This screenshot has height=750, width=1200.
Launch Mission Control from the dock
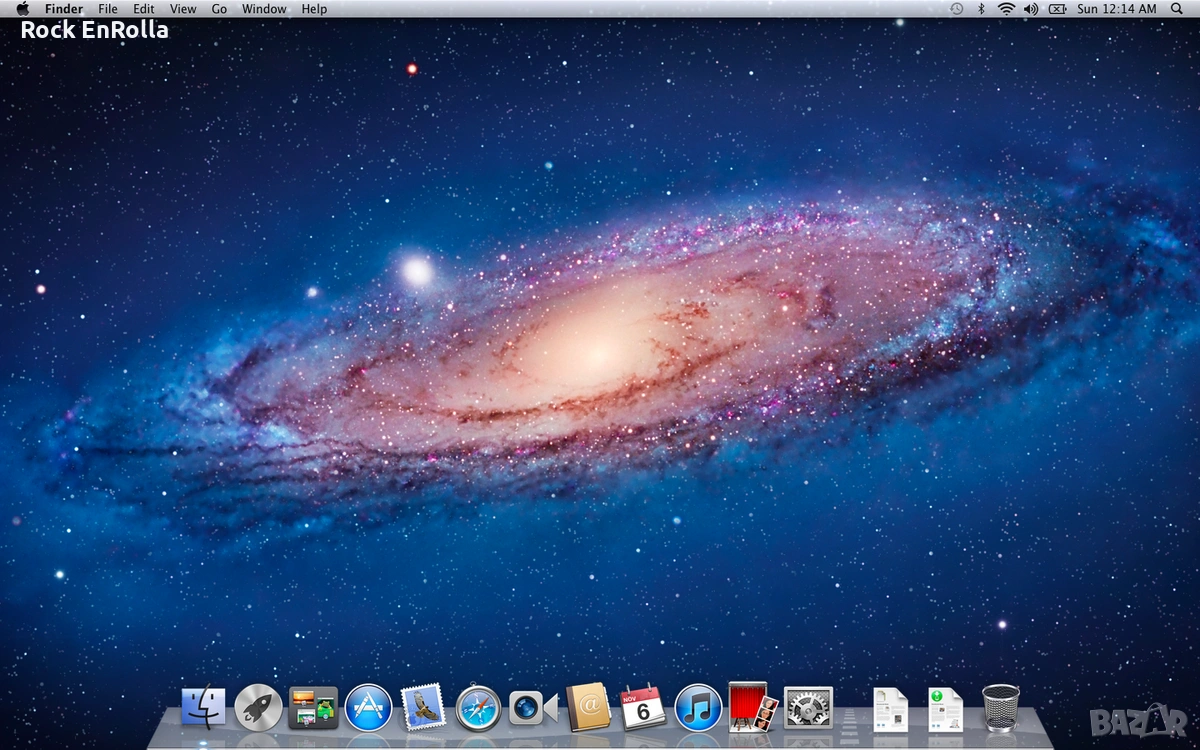pos(313,708)
